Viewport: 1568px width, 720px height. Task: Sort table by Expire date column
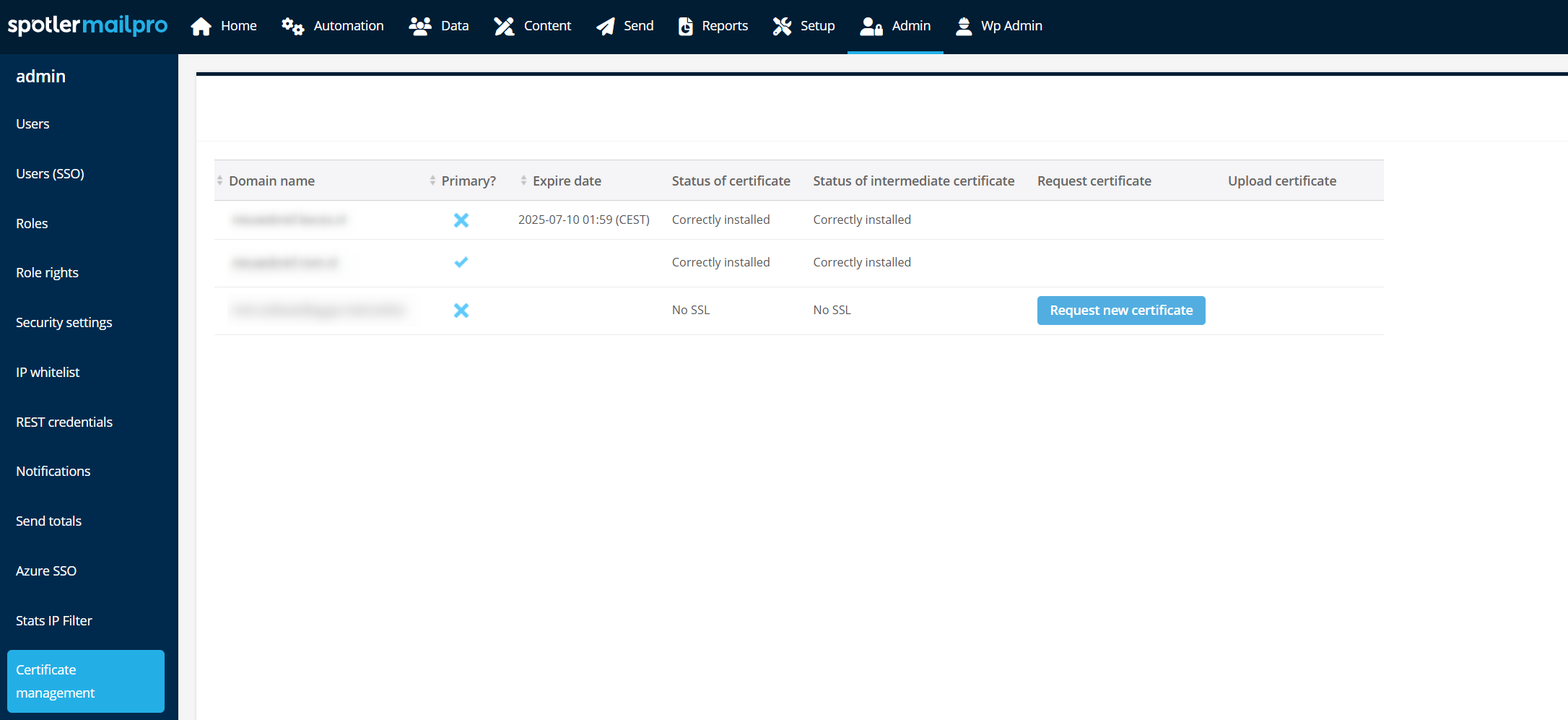(x=566, y=181)
